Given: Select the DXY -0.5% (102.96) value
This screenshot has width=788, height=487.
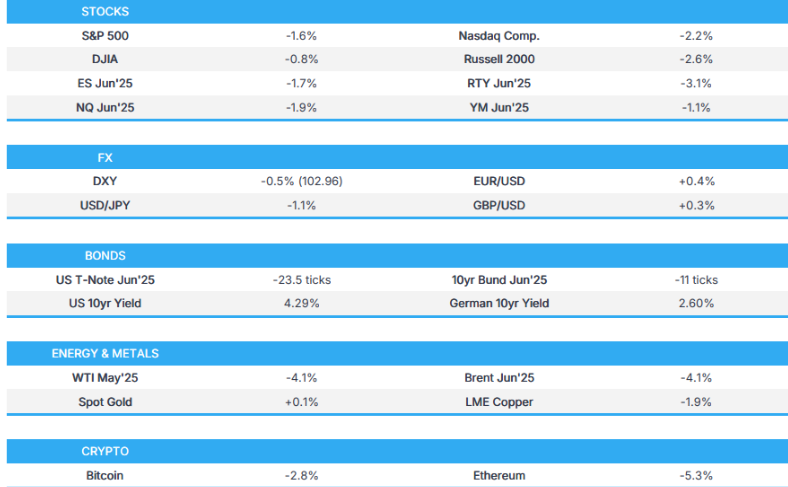Looking at the screenshot, I should click(x=301, y=182).
